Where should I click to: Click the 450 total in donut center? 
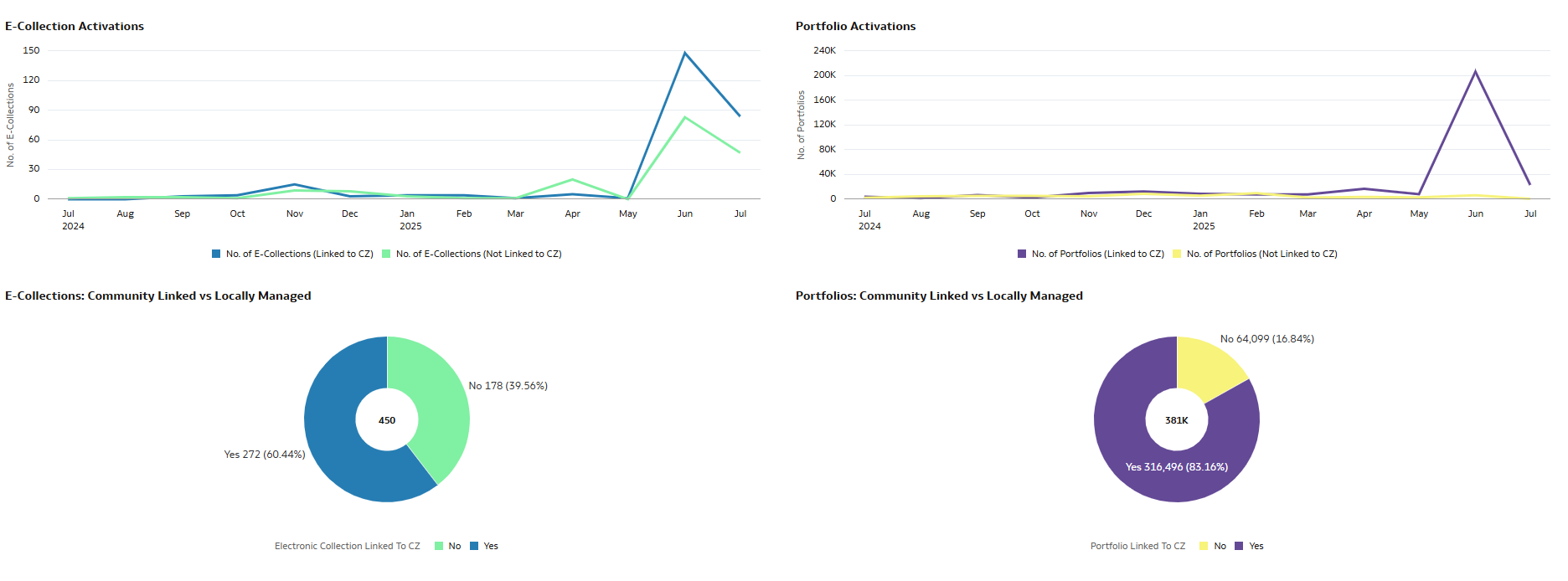tap(387, 420)
